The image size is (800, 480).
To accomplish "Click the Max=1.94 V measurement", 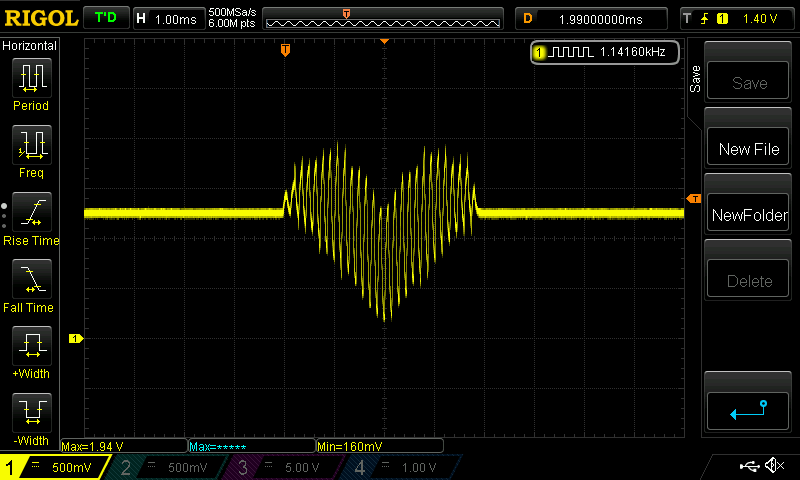I will 92,446.
